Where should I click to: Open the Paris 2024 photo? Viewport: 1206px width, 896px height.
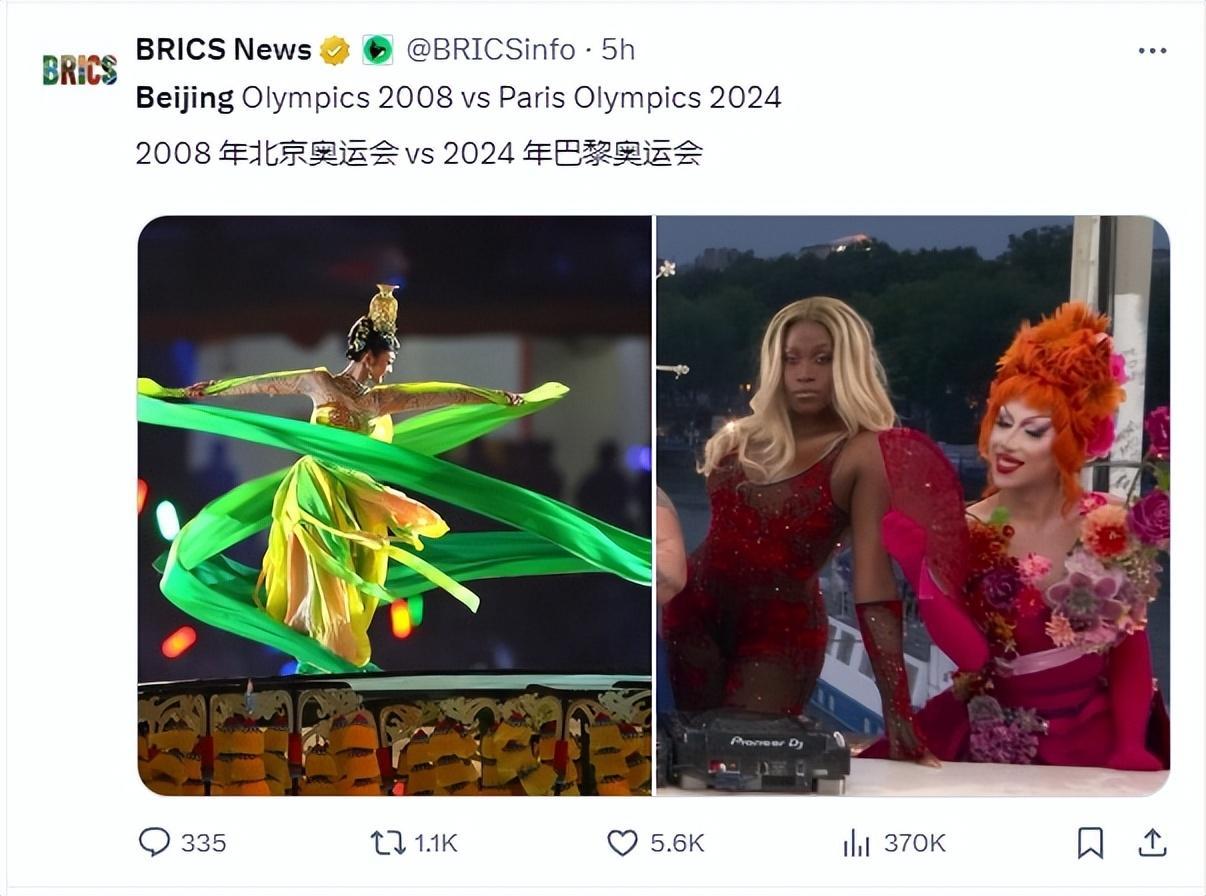click(913, 505)
